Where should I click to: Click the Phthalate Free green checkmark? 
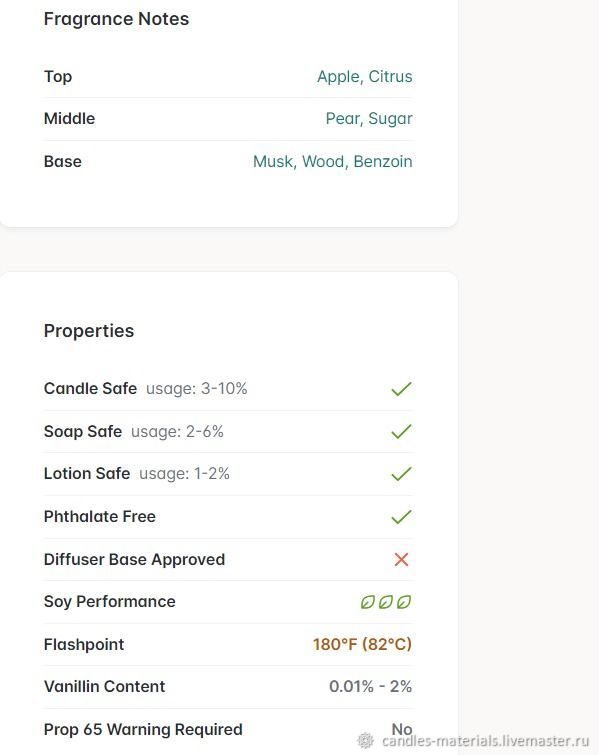[401, 517]
